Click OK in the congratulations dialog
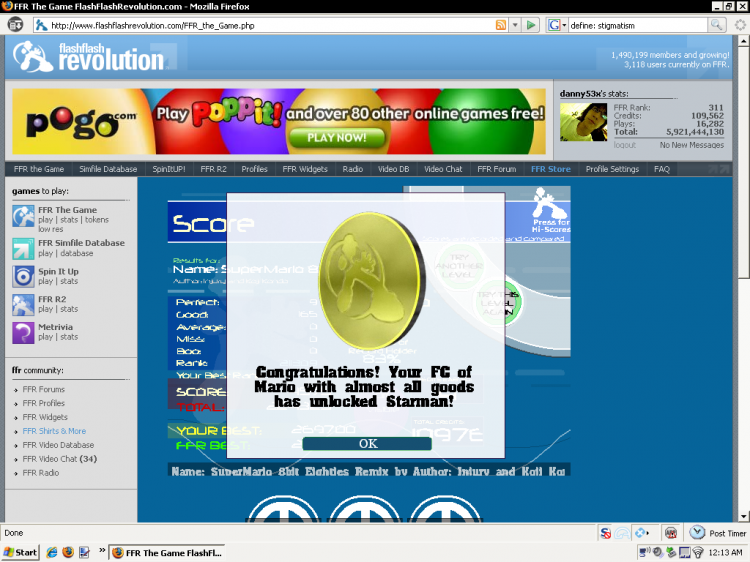The height and width of the screenshot is (562, 750). (367, 444)
